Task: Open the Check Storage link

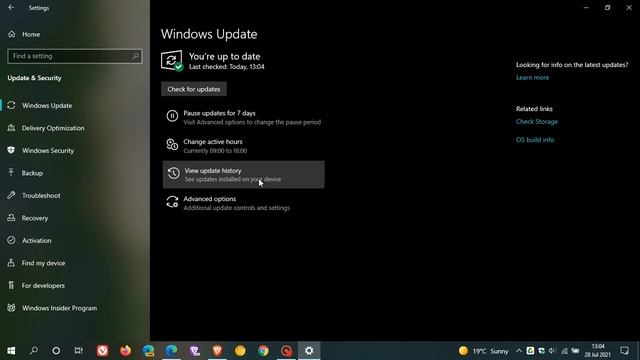Action: coord(537,122)
